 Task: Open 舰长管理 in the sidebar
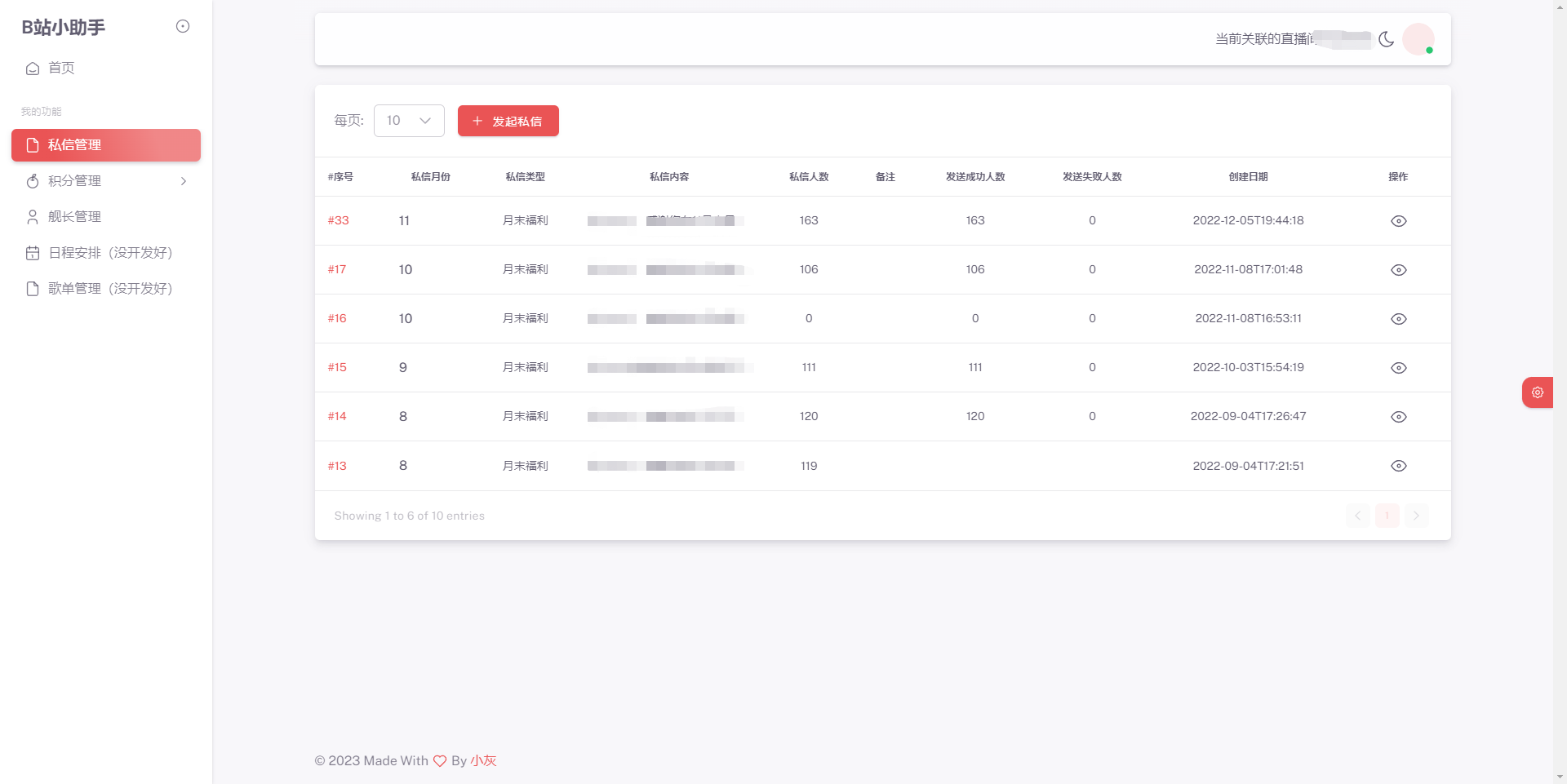click(x=106, y=217)
